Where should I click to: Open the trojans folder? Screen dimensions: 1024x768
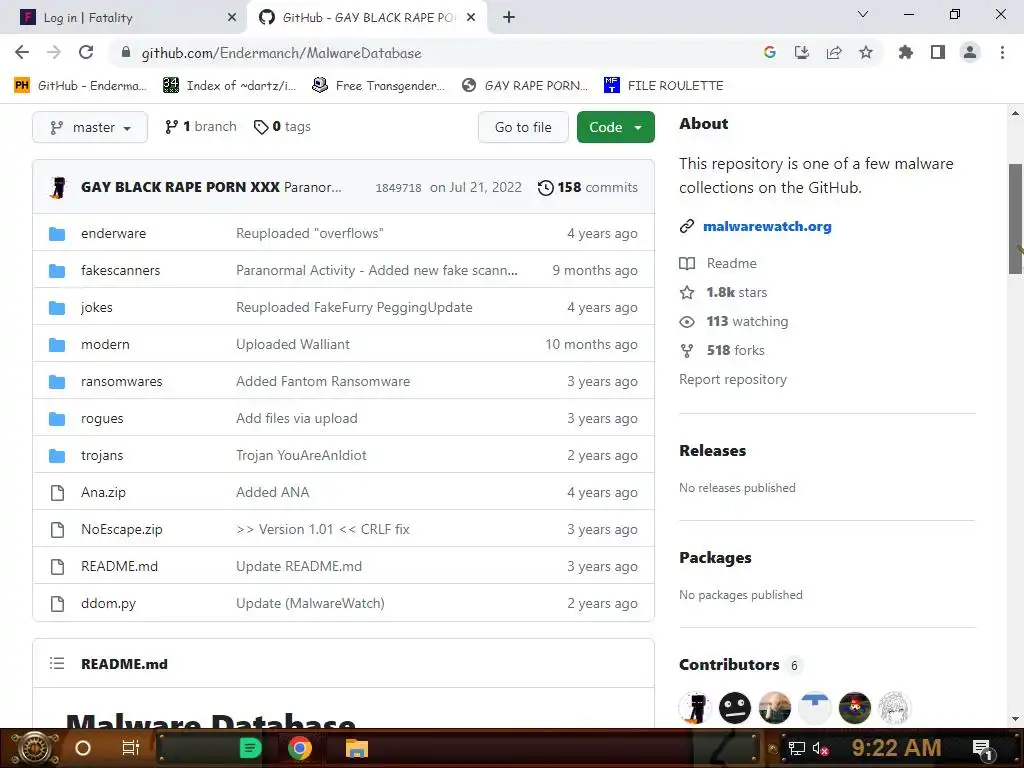tap(102, 455)
